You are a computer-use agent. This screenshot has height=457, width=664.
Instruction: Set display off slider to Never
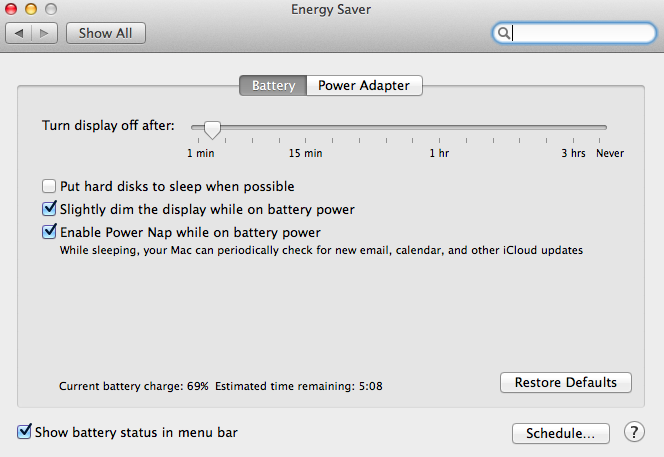point(606,128)
